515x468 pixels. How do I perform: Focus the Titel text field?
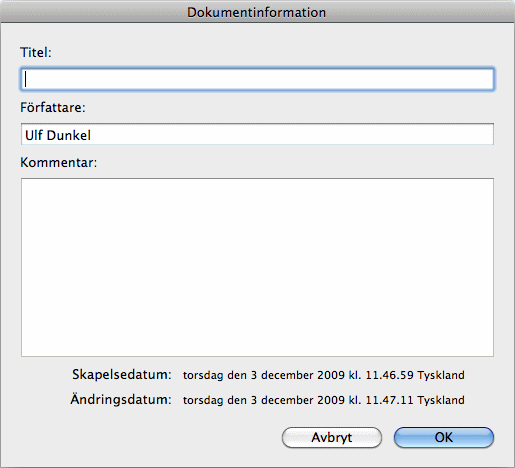click(x=257, y=79)
